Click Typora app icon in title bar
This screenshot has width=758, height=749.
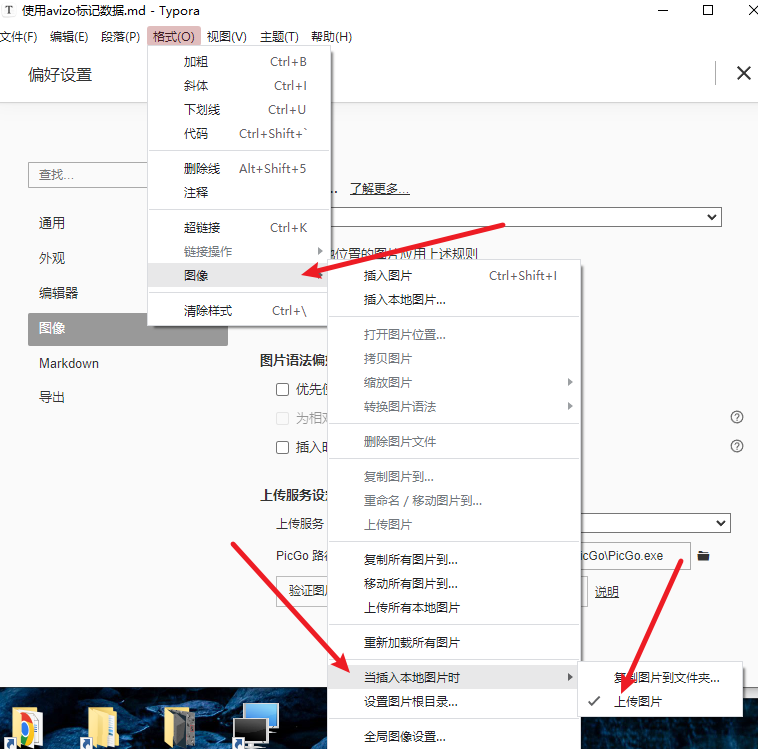[9, 10]
